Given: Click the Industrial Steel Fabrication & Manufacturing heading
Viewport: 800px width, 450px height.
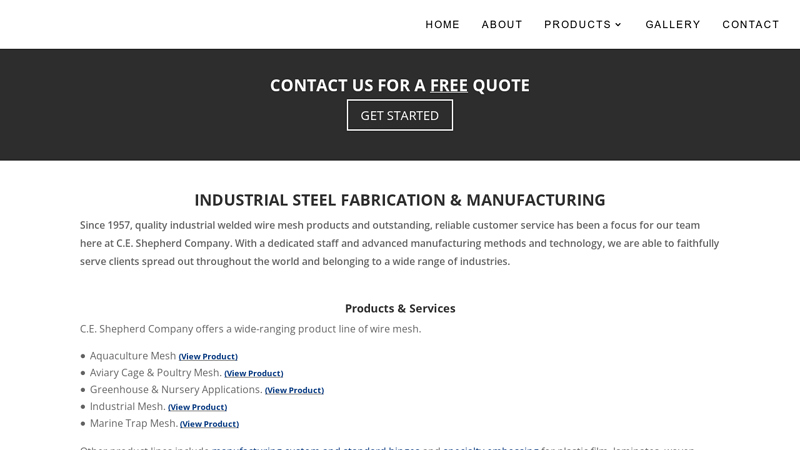Looking at the screenshot, I should pyautogui.click(x=400, y=200).
